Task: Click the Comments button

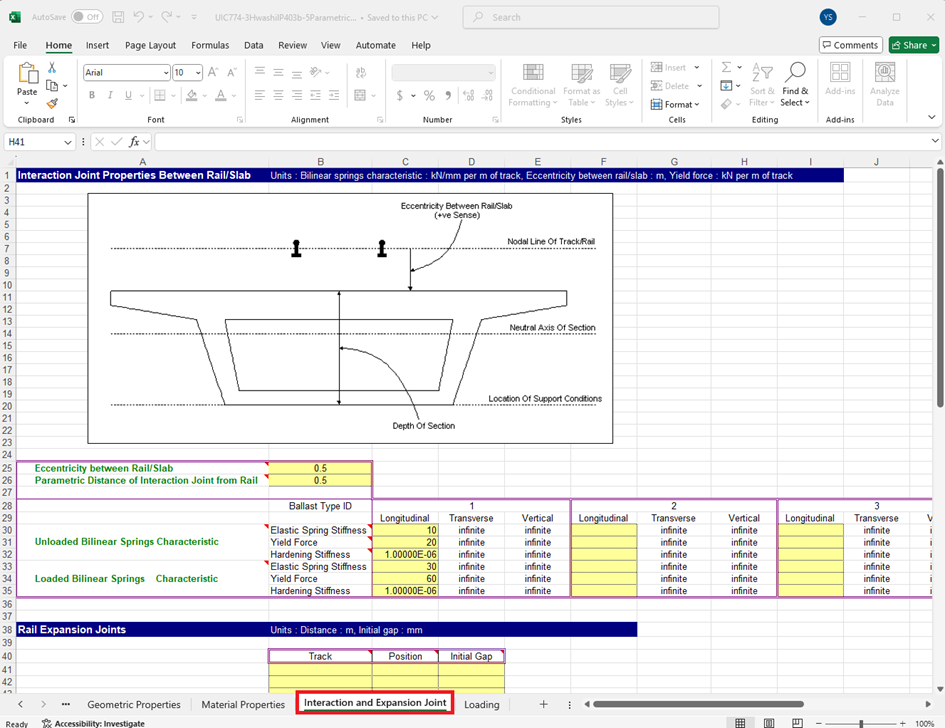Action: click(x=850, y=45)
